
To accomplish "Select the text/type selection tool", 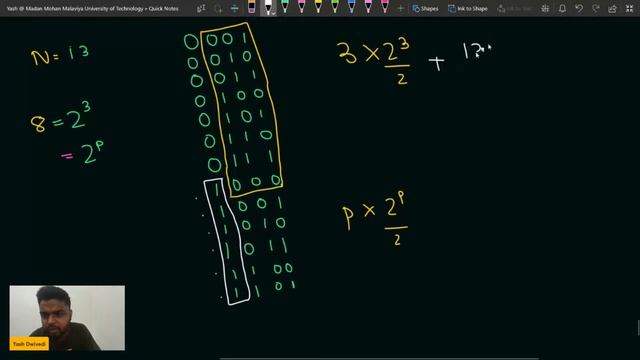I will 201,9.
